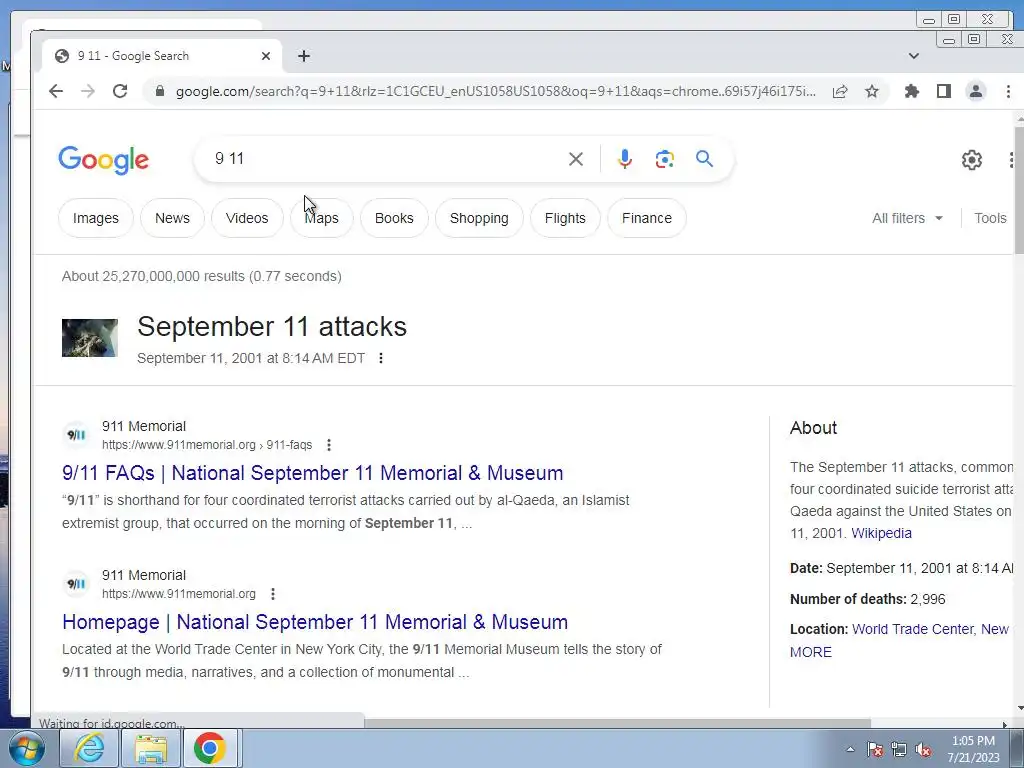Open Windows Explorer from the taskbar
The image size is (1024, 768).
[151, 748]
